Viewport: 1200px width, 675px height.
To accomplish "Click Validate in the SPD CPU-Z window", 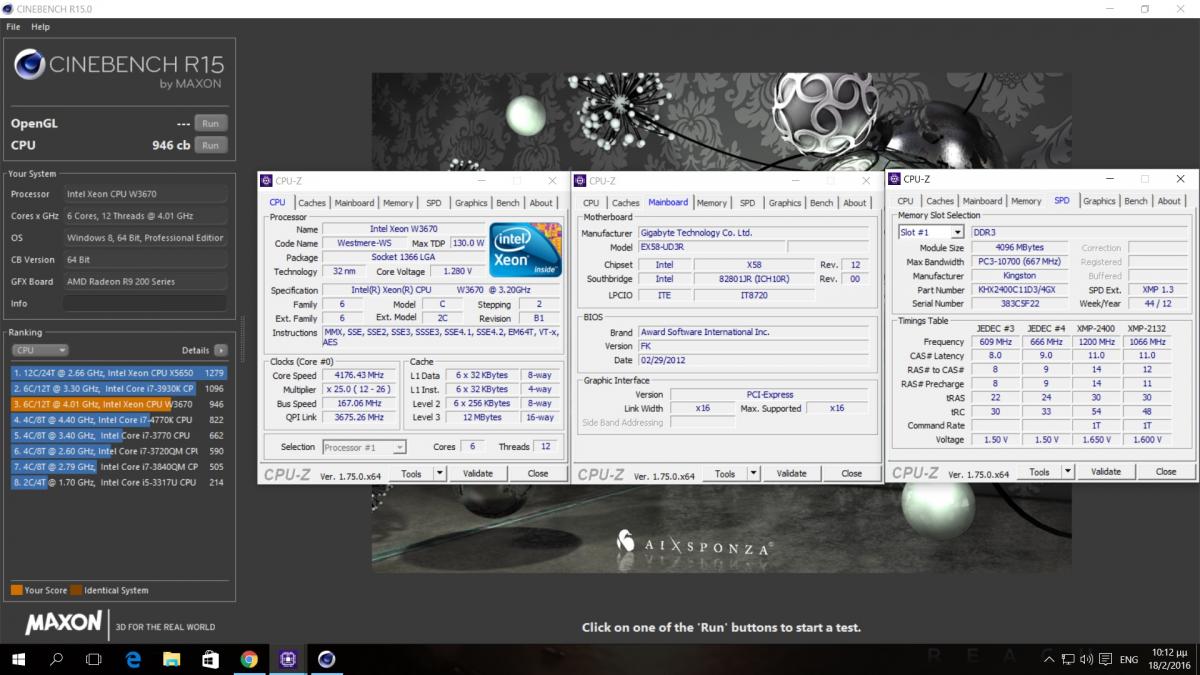I will point(1106,471).
